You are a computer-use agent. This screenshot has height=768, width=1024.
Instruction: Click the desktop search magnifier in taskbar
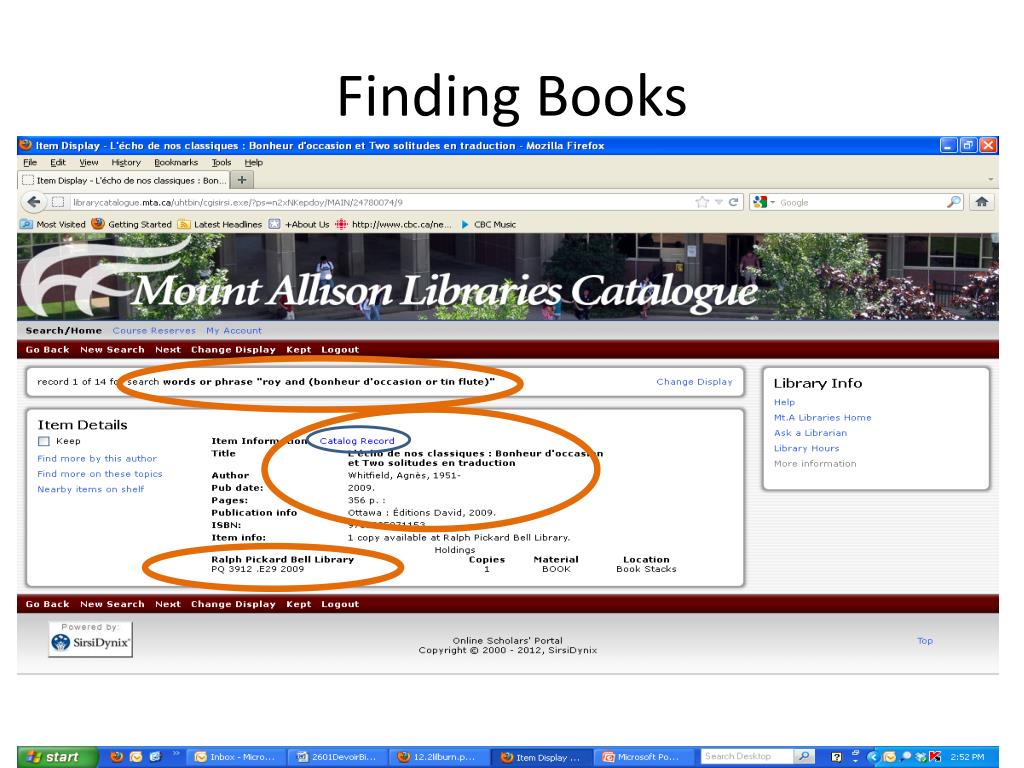[805, 756]
